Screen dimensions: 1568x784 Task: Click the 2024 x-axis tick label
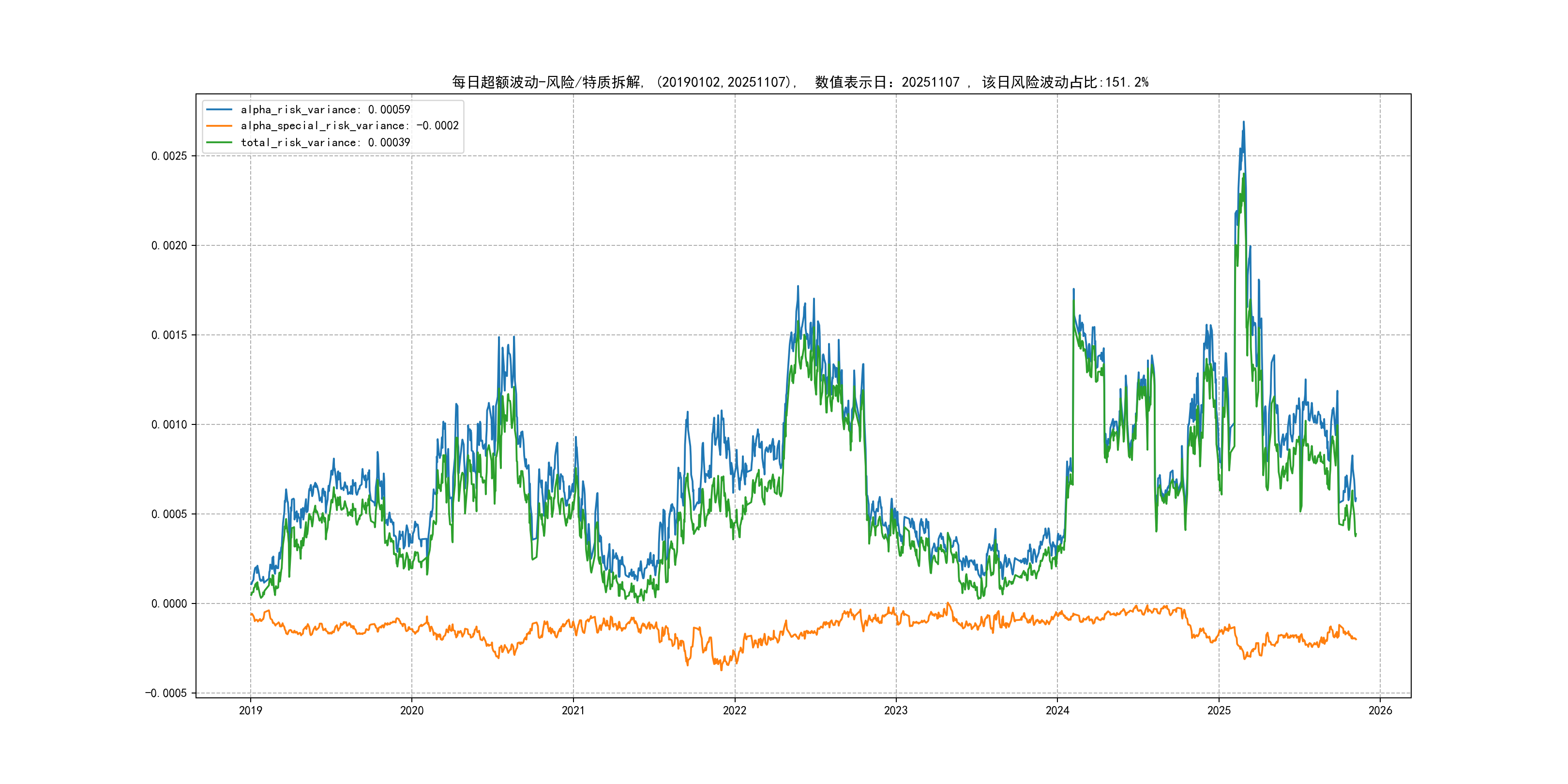coord(1057,710)
